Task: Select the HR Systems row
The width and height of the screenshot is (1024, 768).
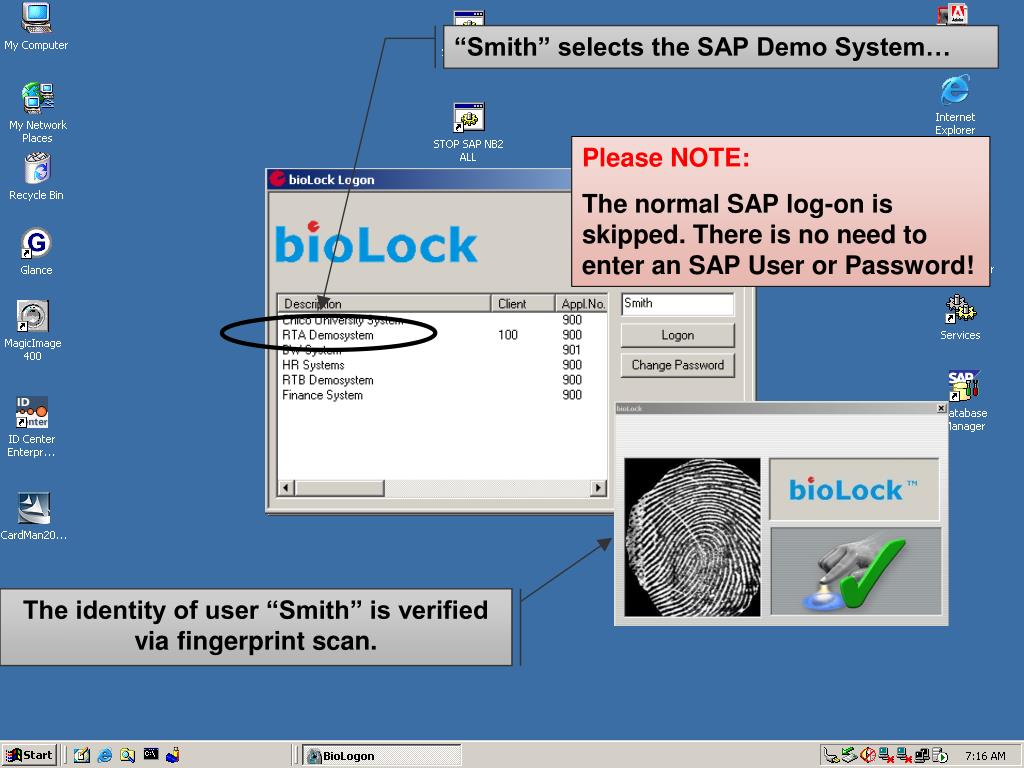Action: tap(442, 365)
